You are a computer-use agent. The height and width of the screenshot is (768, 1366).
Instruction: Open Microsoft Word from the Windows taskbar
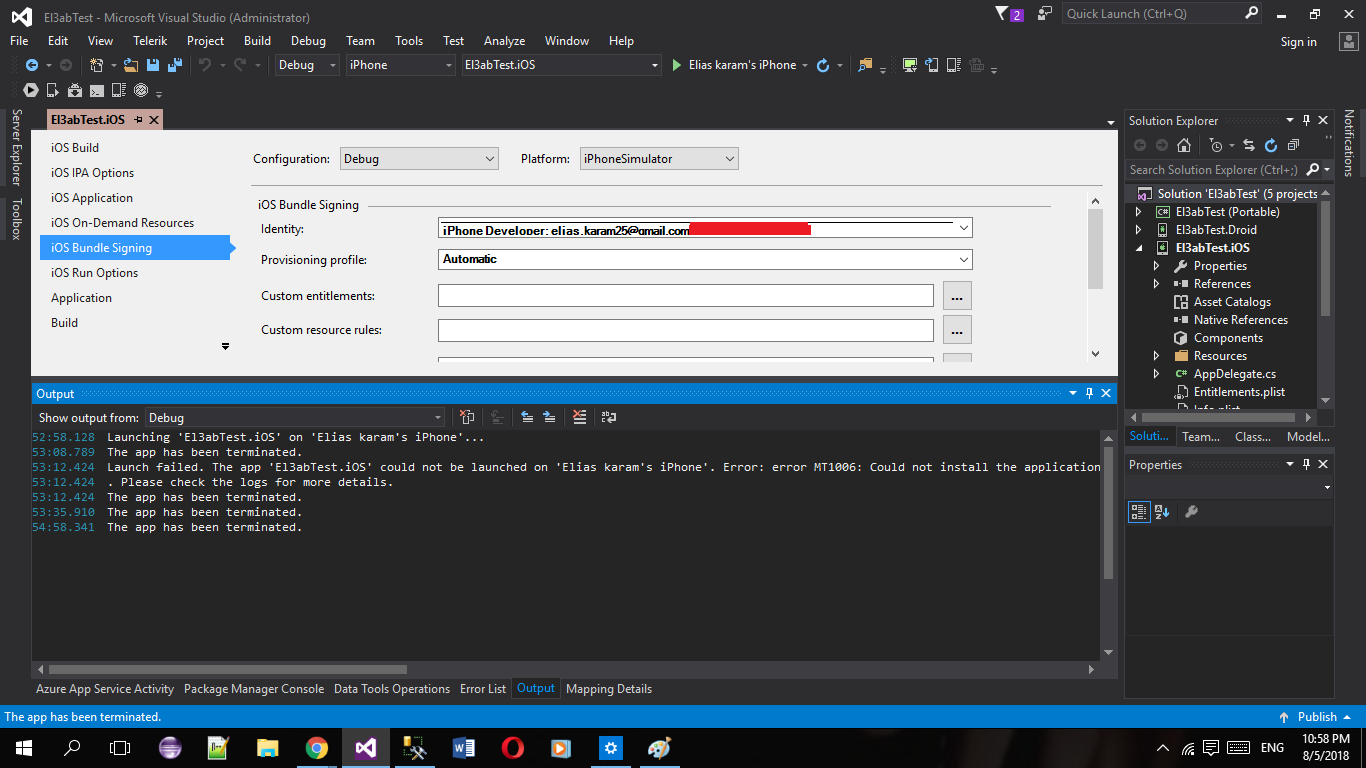(464, 748)
